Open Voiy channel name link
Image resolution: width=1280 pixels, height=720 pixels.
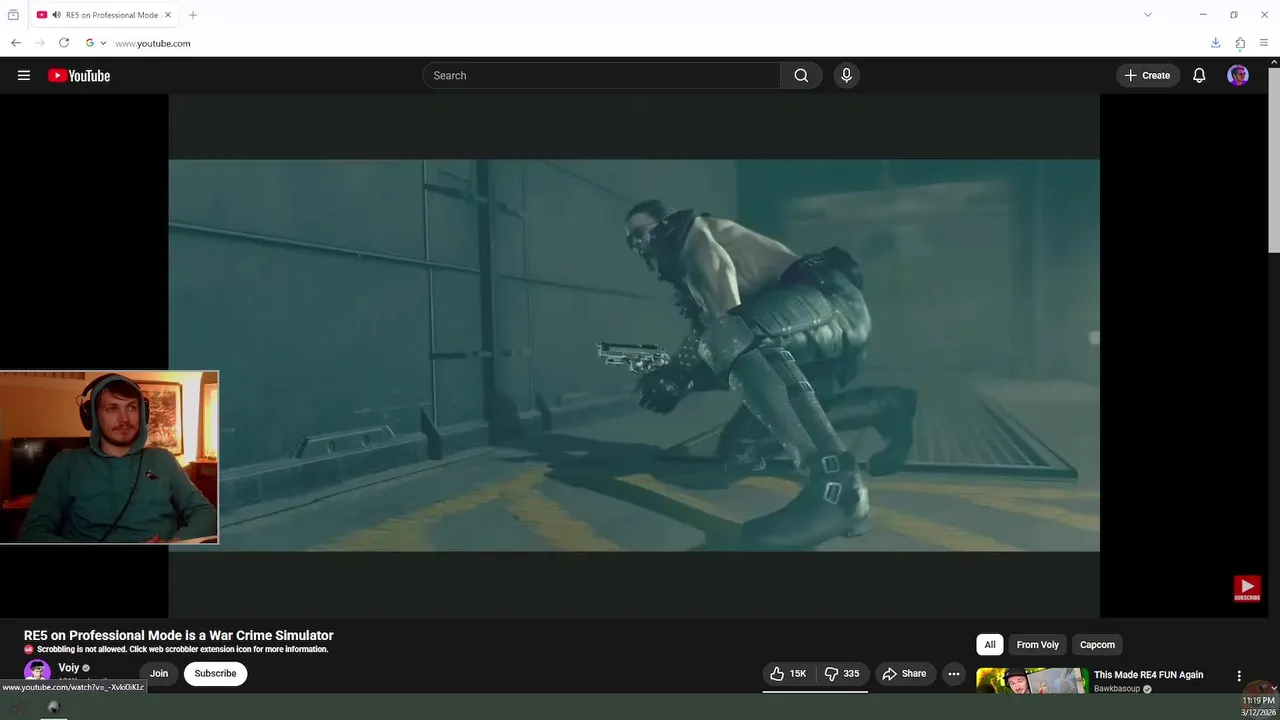(x=69, y=668)
